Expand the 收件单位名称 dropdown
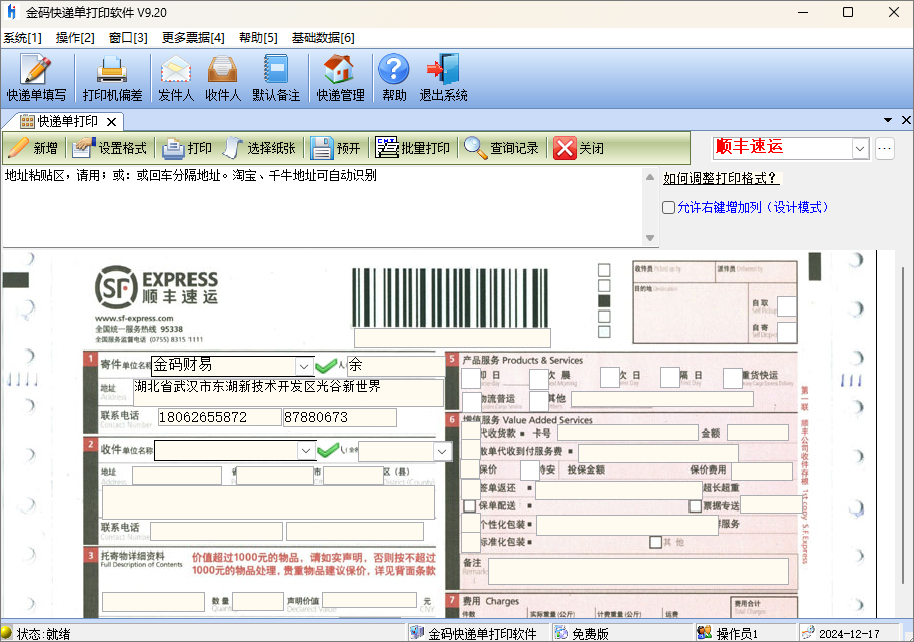Viewport: 914px width, 642px height. [304, 451]
